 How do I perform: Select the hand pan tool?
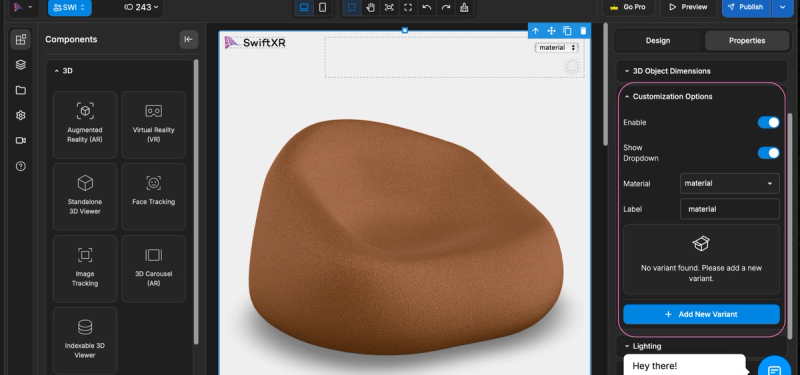click(x=370, y=7)
